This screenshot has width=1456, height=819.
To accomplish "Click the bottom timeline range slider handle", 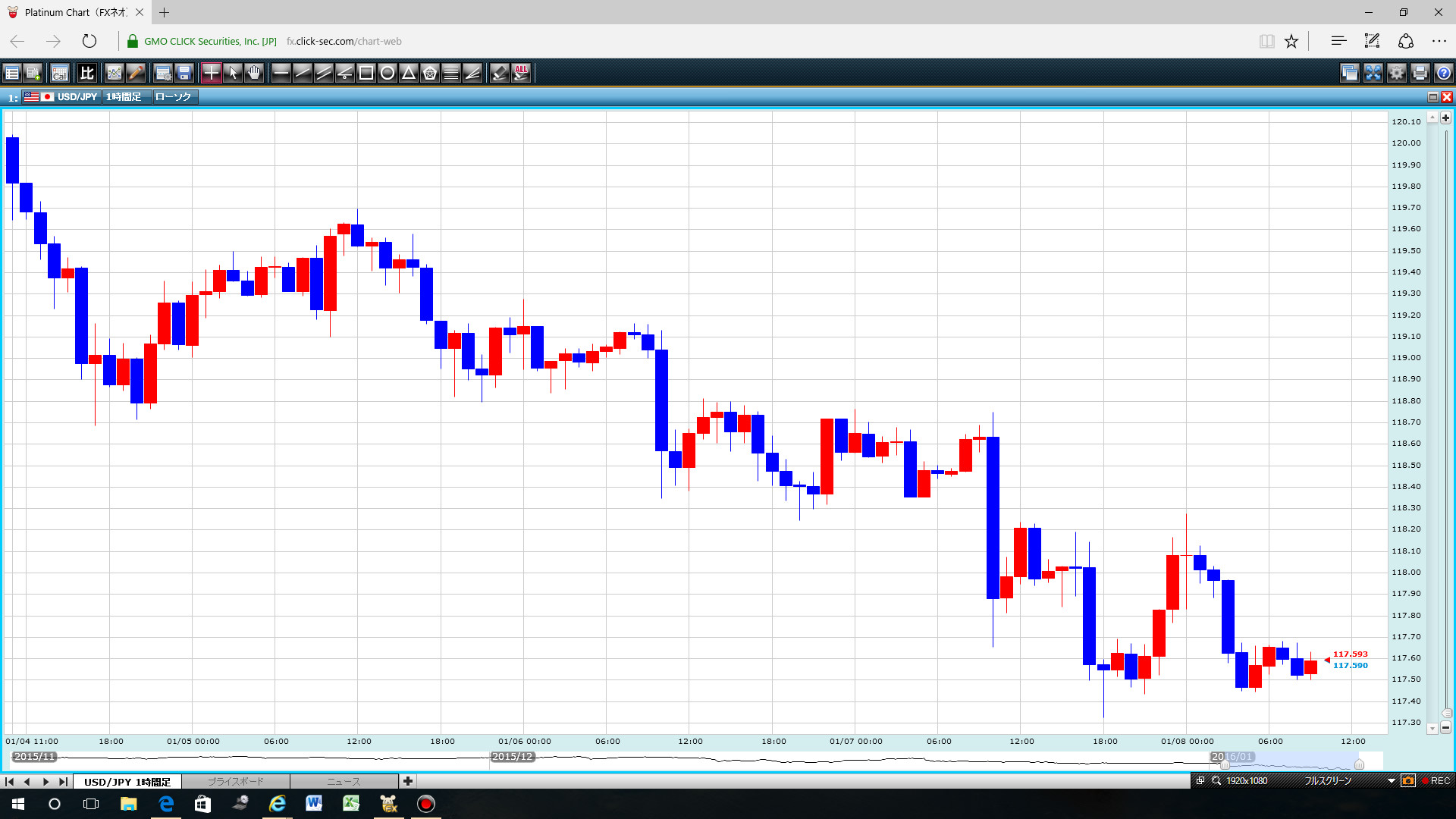I will [1359, 764].
